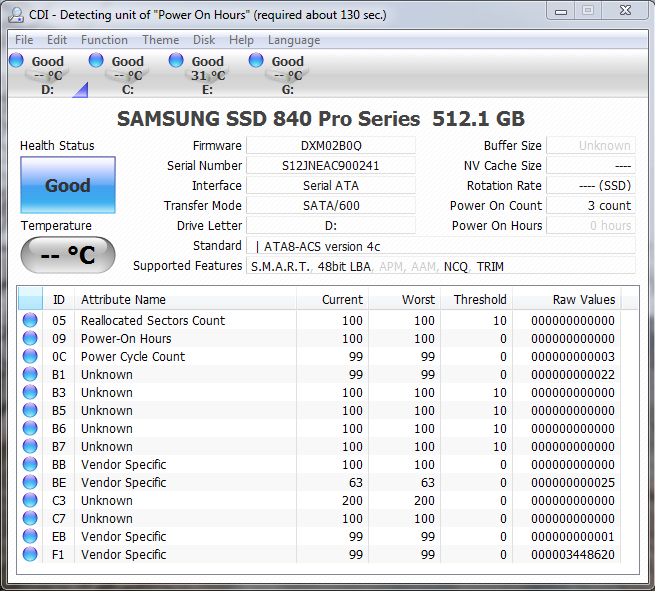Click the drive E: status orb
655x591 pixels.
177,61
